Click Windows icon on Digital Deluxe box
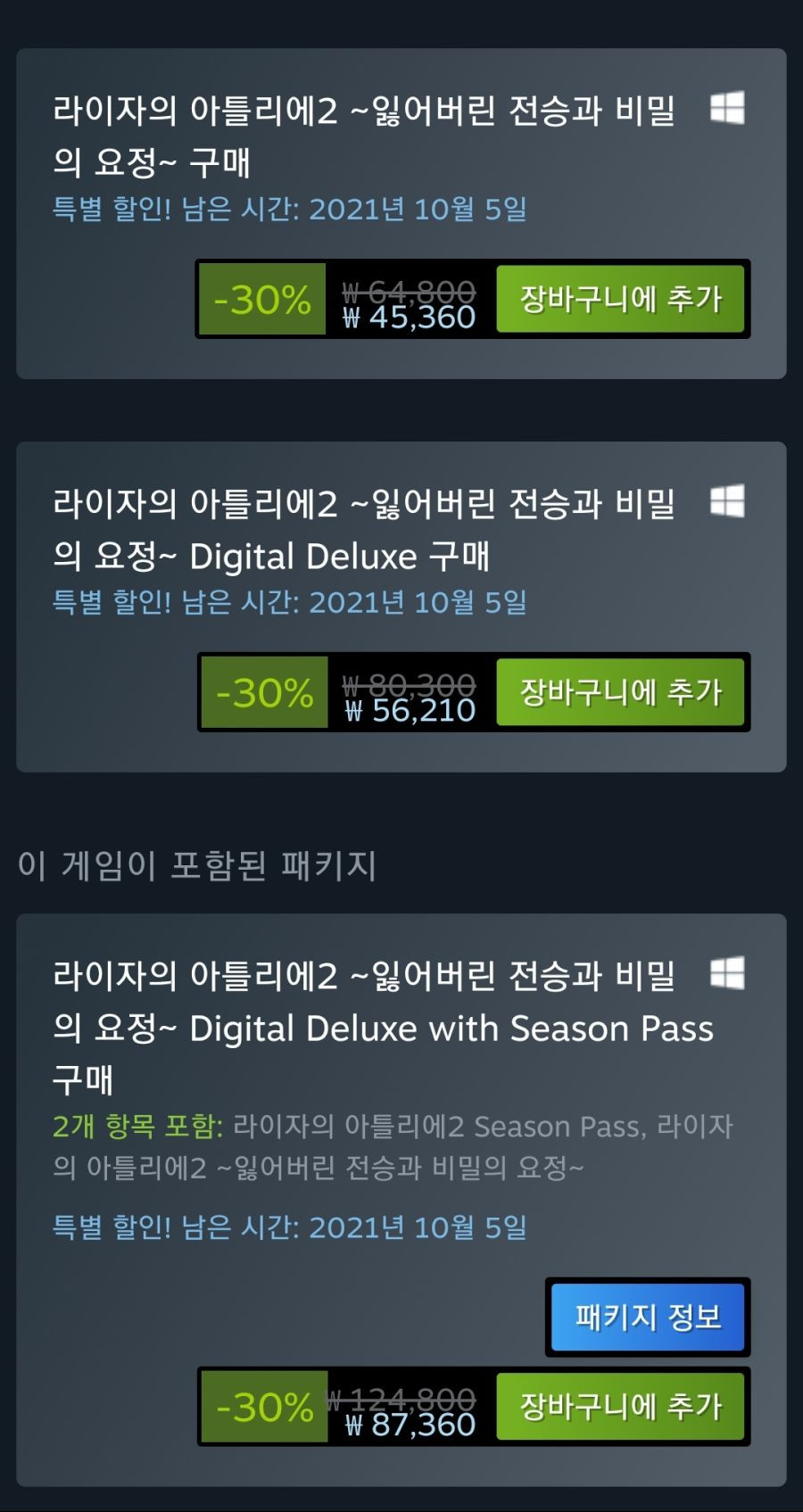 click(x=727, y=501)
